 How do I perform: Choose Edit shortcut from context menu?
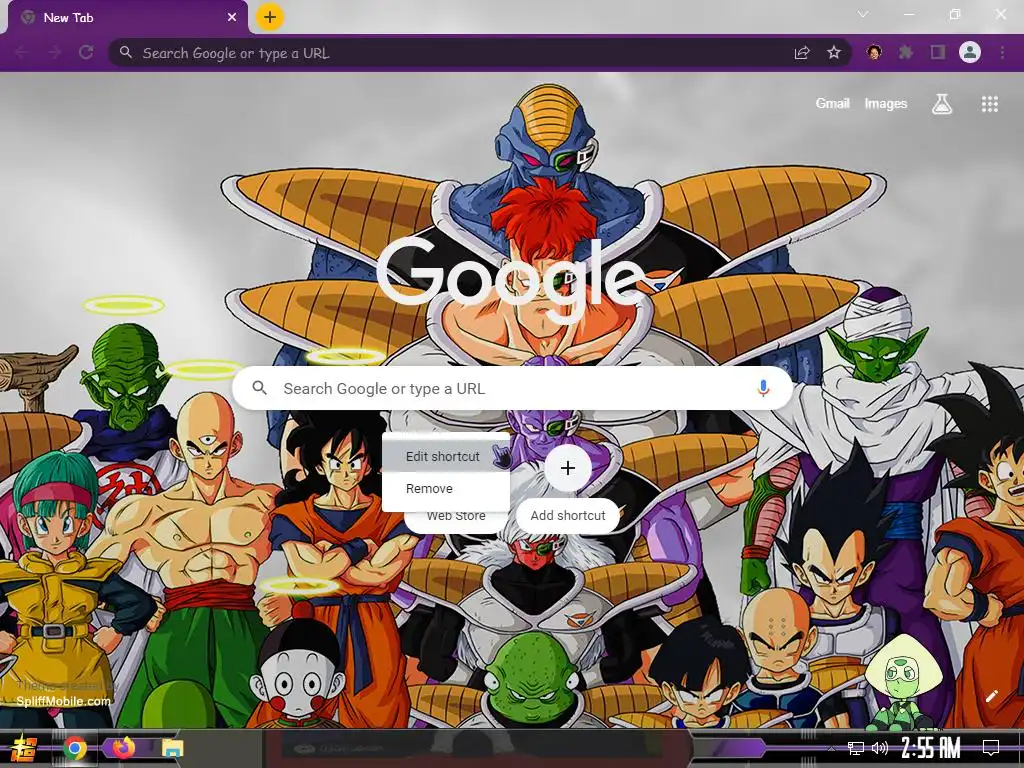(445, 456)
